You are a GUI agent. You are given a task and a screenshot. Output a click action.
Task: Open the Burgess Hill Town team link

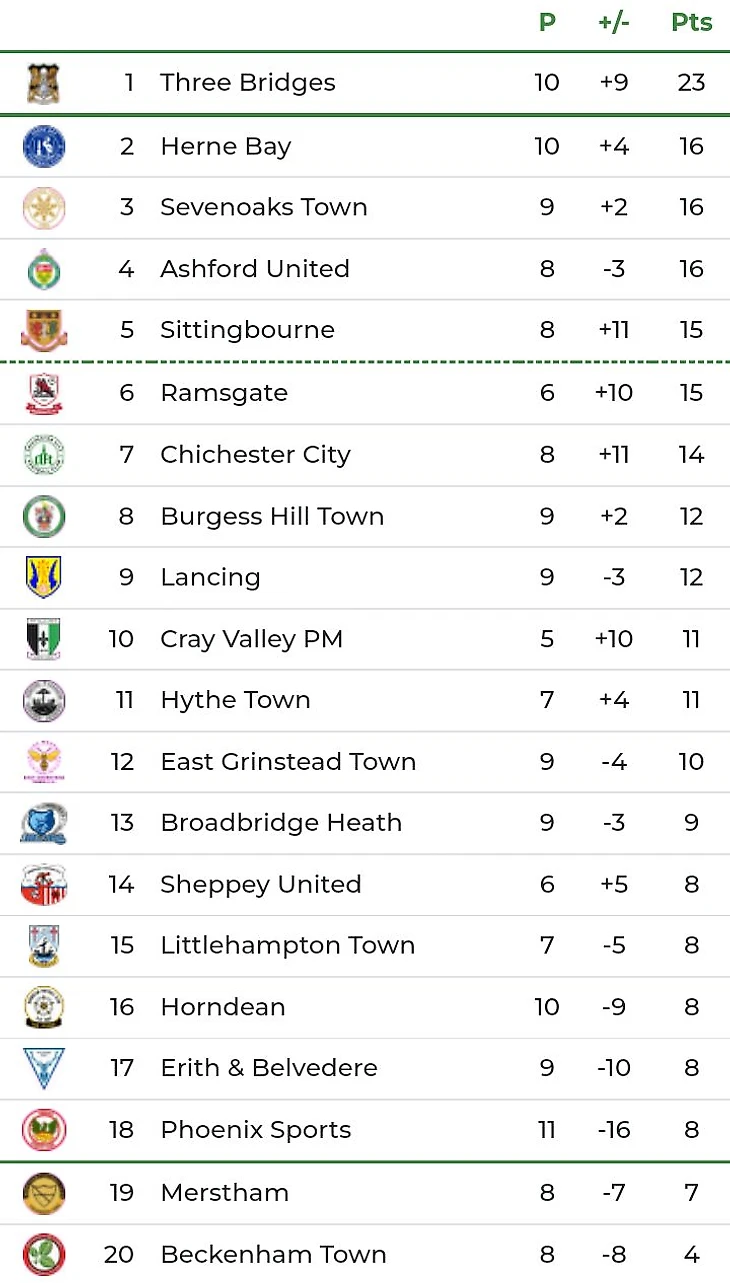272,516
